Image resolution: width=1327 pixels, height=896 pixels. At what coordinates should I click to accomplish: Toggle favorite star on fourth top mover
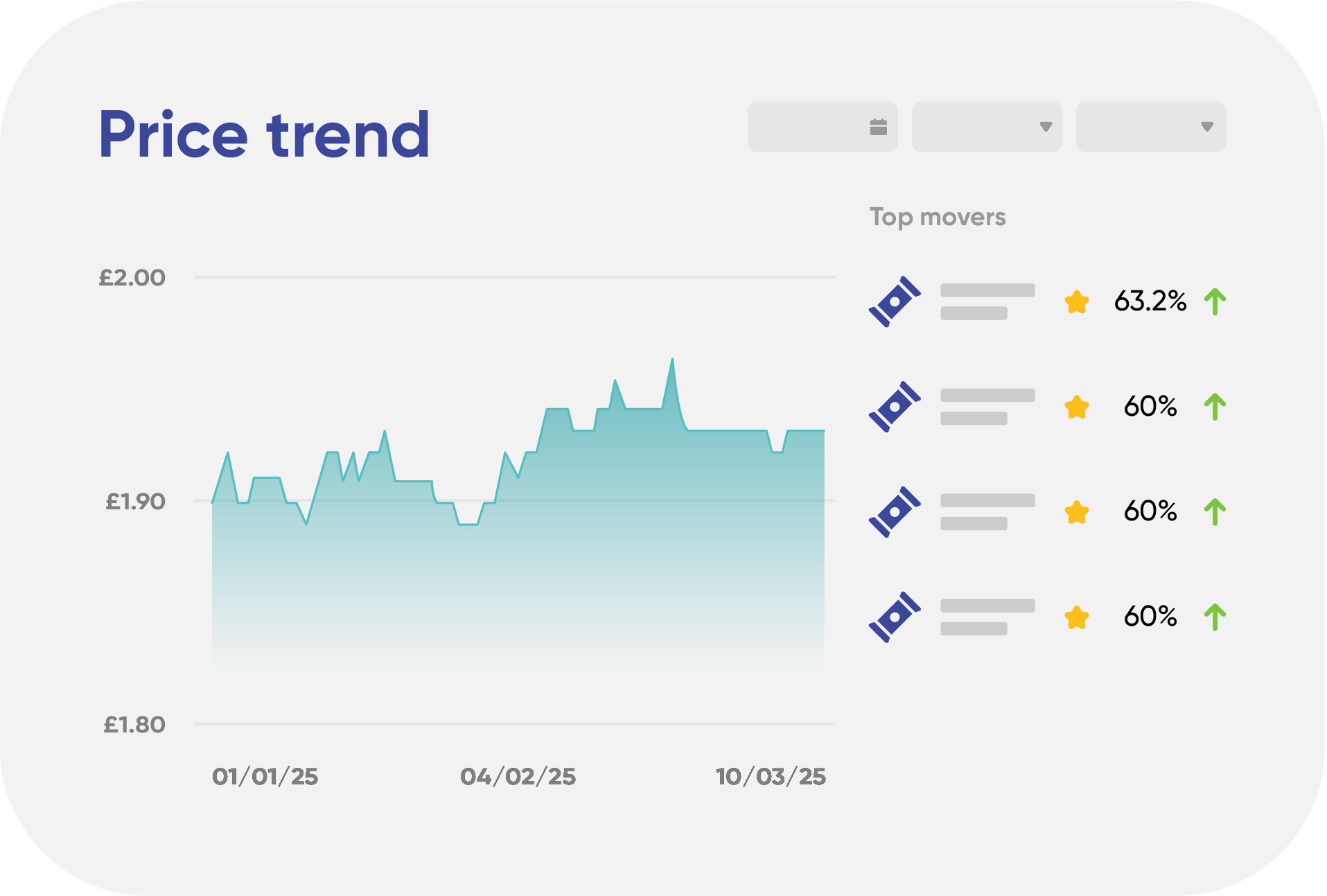(x=1076, y=617)
